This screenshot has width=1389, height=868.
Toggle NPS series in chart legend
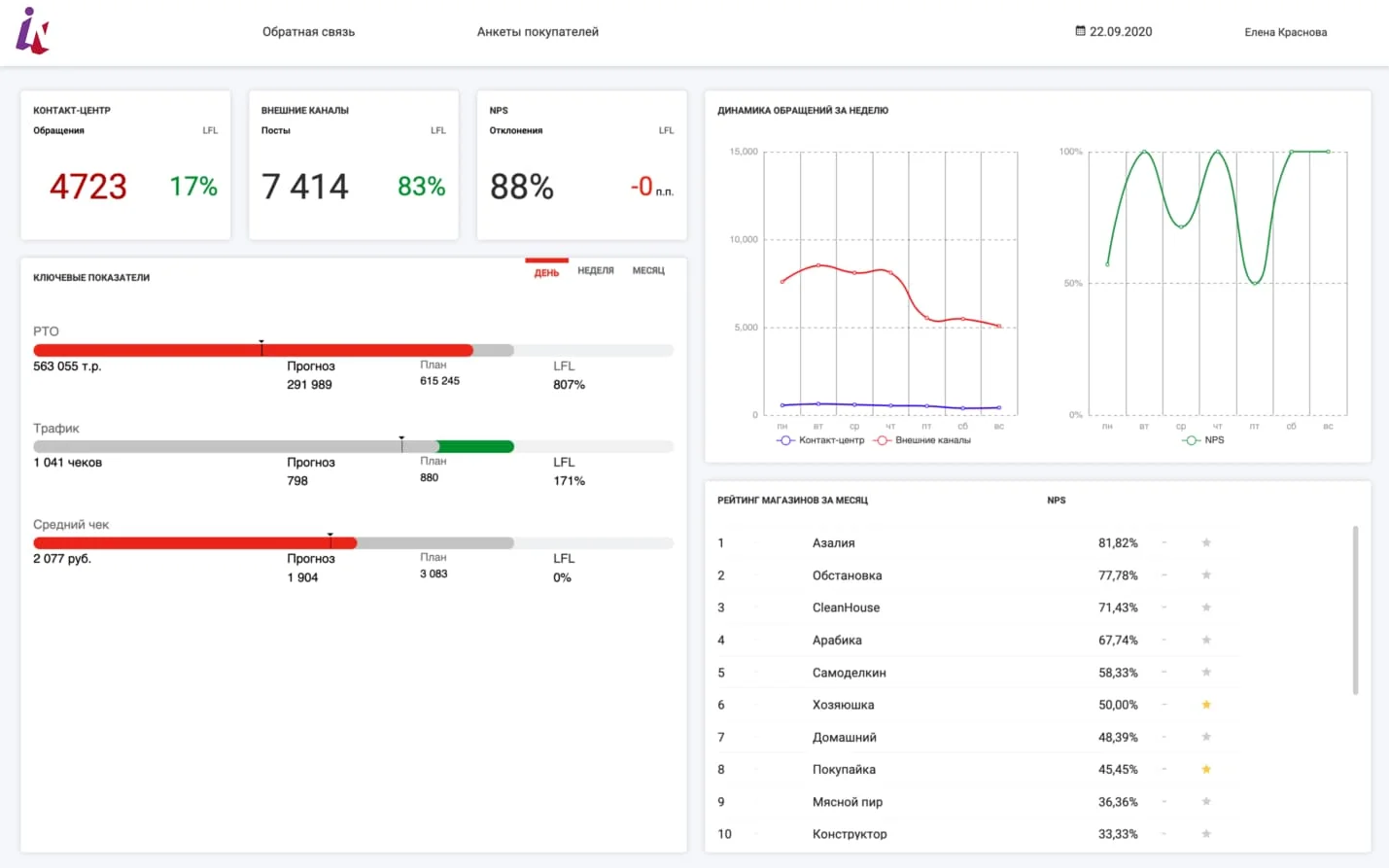(1203, 440)
